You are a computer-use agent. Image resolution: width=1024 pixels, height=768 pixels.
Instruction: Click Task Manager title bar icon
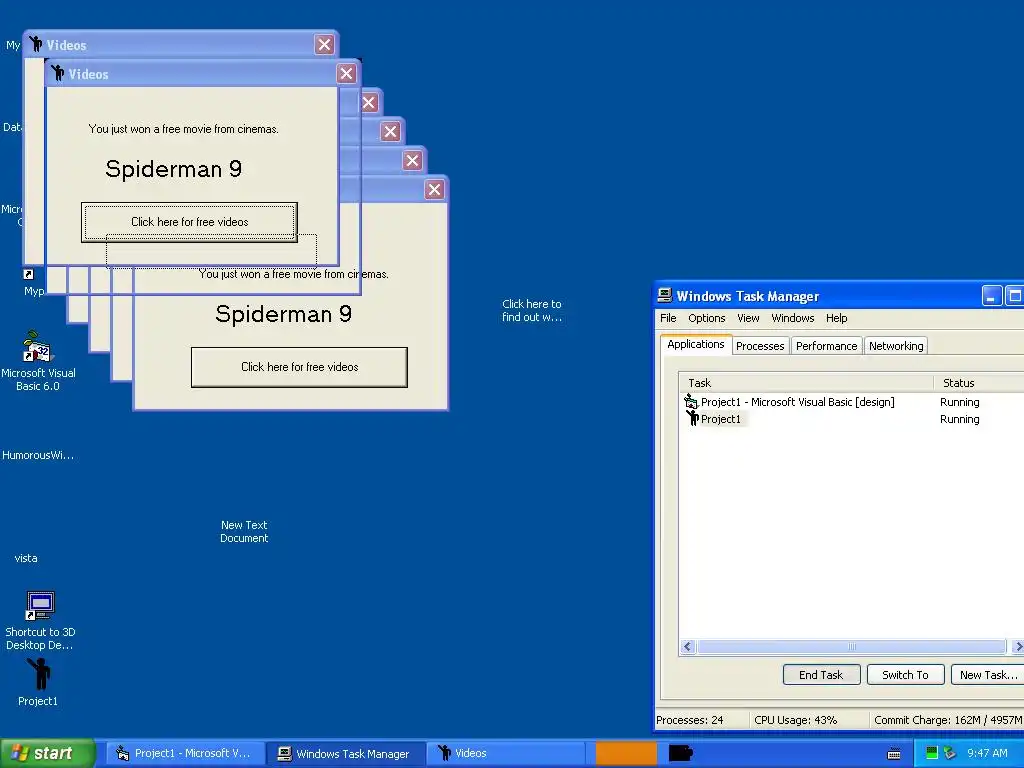point(665,296)
